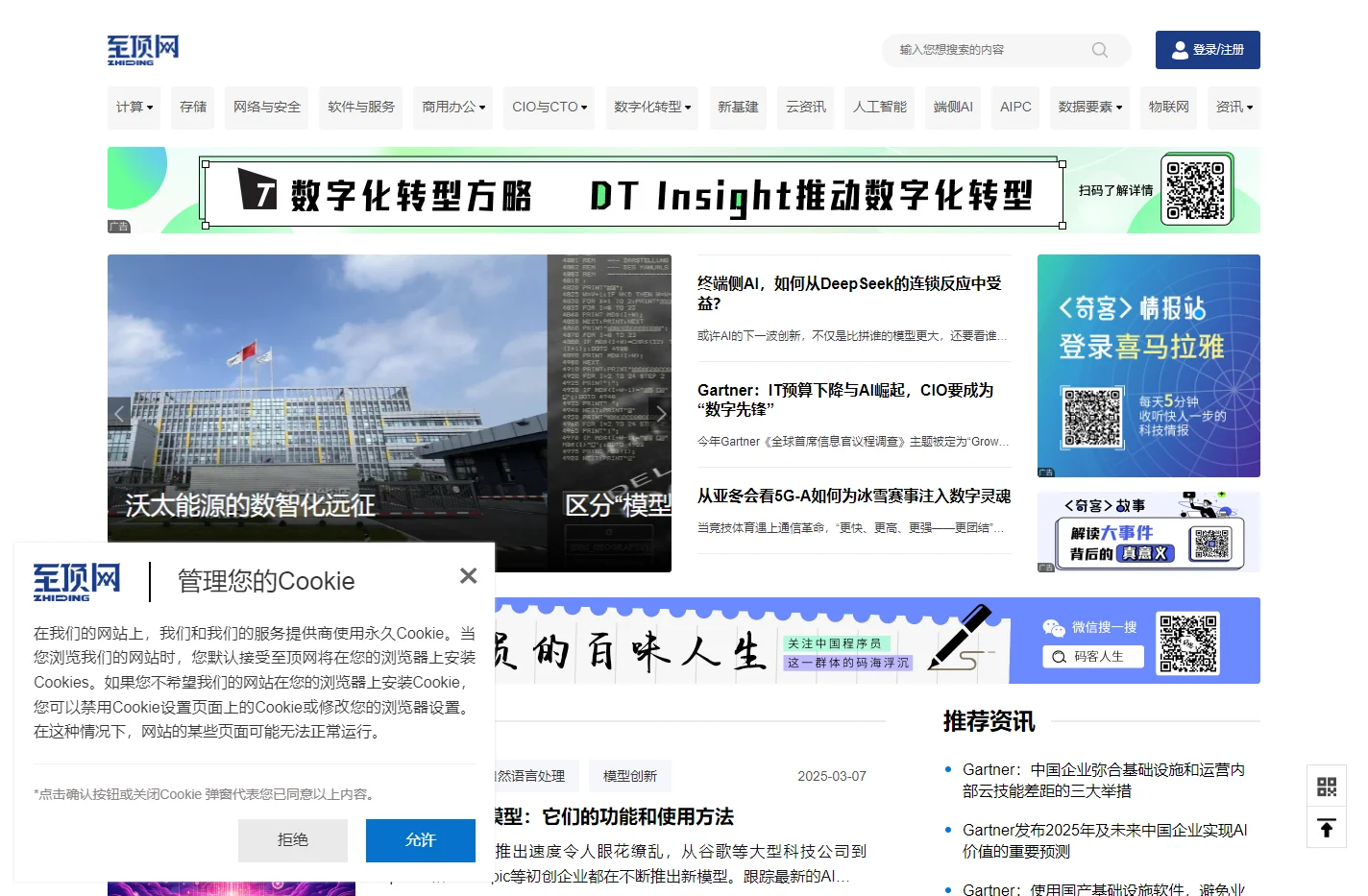
Task: Expand the 商用办公 dropdown menu
Action: pyautogui.click(x=453, y=108)
